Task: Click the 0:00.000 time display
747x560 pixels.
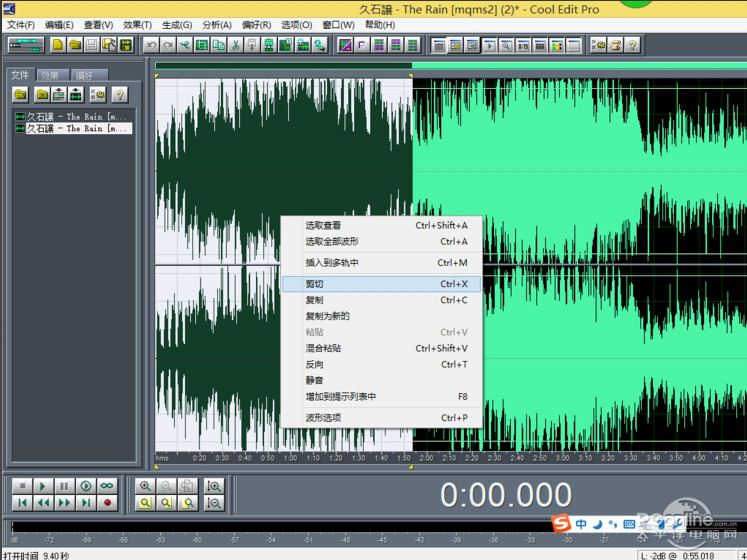Action: [506, 495]
